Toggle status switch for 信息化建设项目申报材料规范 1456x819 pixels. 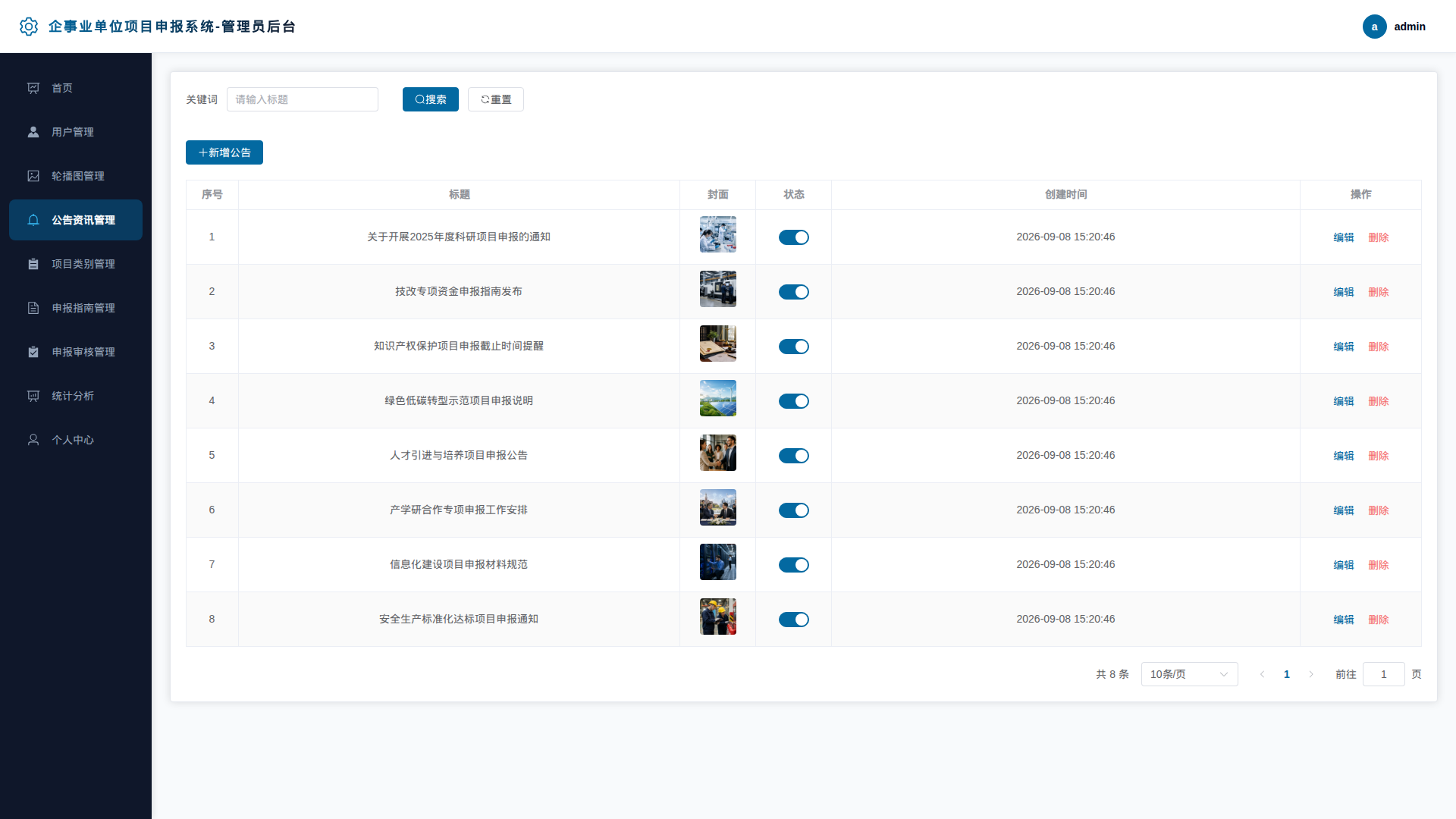coord(794,565)
